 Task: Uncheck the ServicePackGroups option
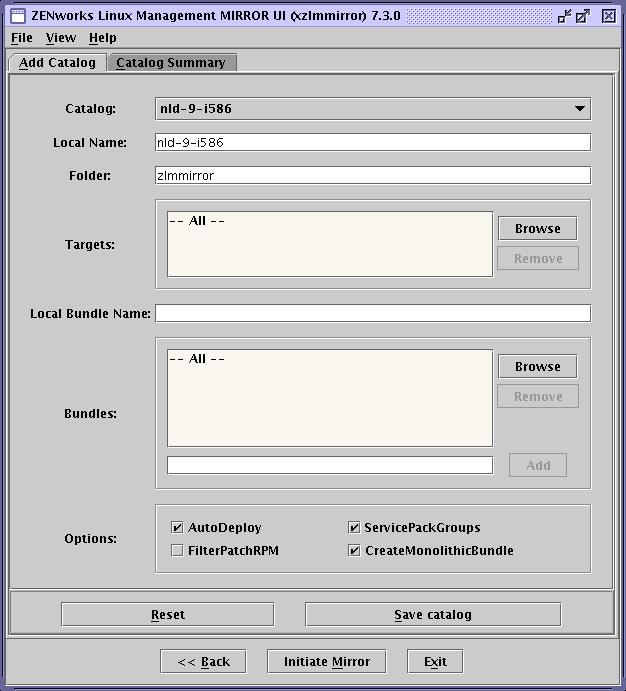point(354,528)
